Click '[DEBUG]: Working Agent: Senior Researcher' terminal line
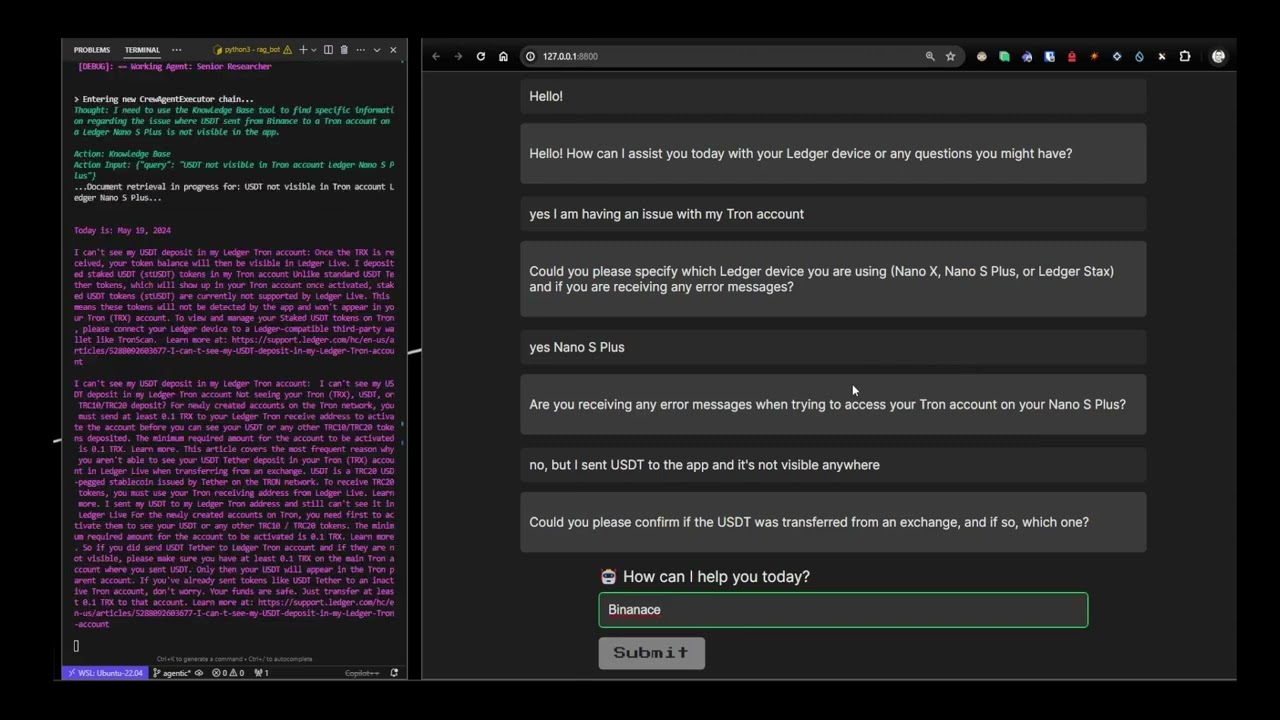The image size is (1280, 720). click(x=175, y=66)
